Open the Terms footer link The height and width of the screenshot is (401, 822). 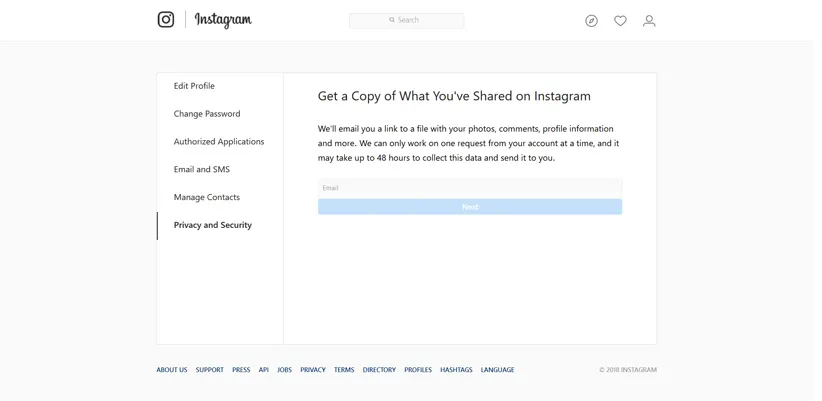(x=344, y=370)
